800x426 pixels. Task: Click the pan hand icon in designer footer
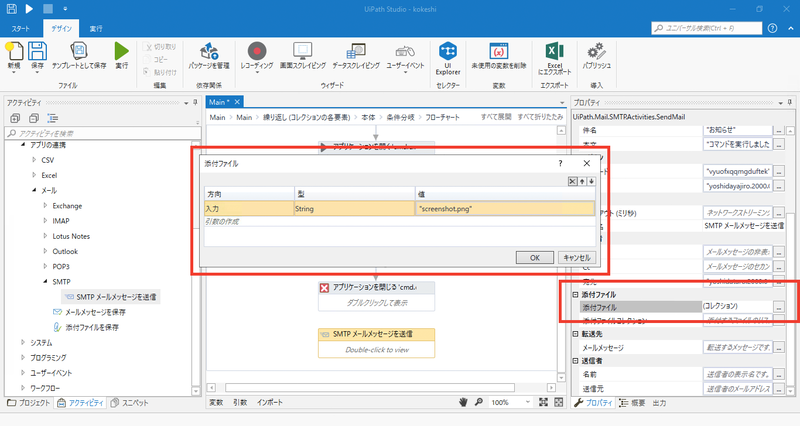[x=463, y=403]
